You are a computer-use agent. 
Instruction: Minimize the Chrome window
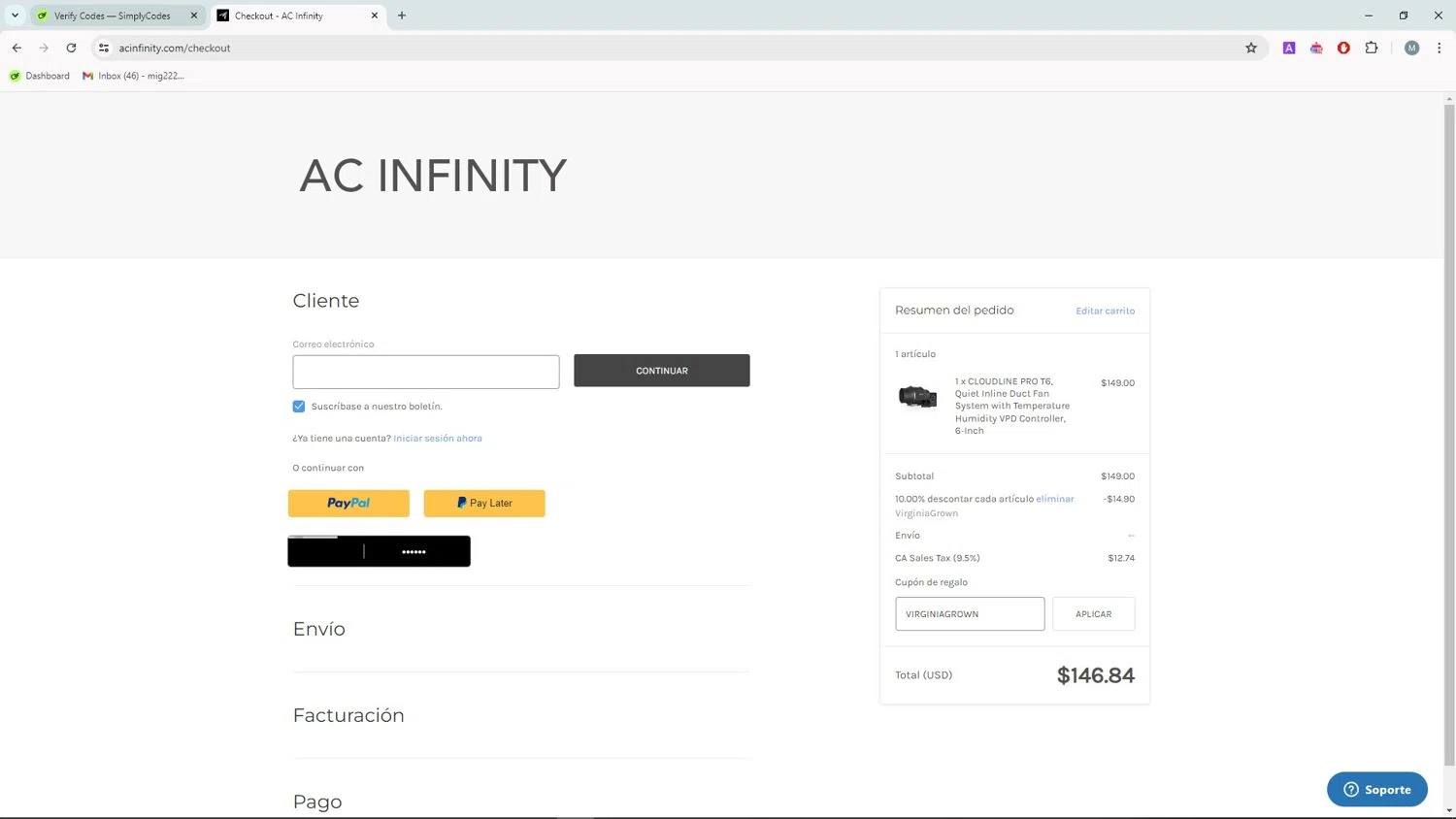(1369, 16)
